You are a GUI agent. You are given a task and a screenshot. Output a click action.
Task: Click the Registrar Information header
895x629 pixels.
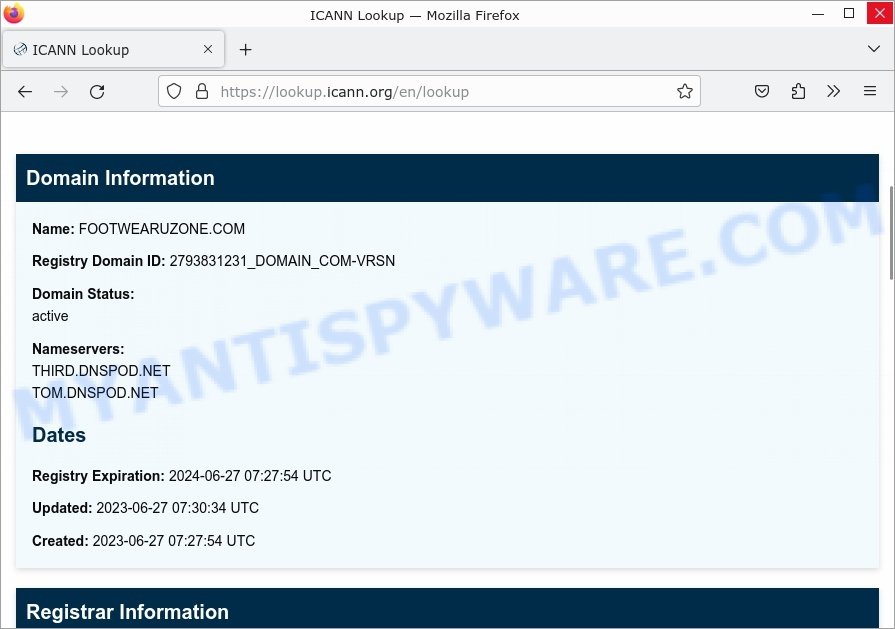tap(448, 608)
